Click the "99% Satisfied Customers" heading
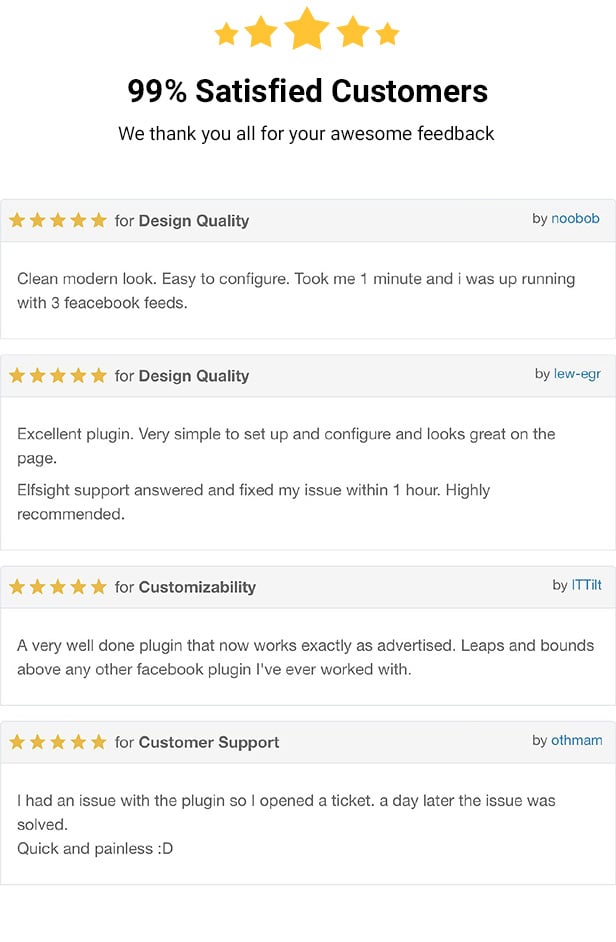Image resolution: width=616 pixels, height=942 pixels. (x=307, y=91)
